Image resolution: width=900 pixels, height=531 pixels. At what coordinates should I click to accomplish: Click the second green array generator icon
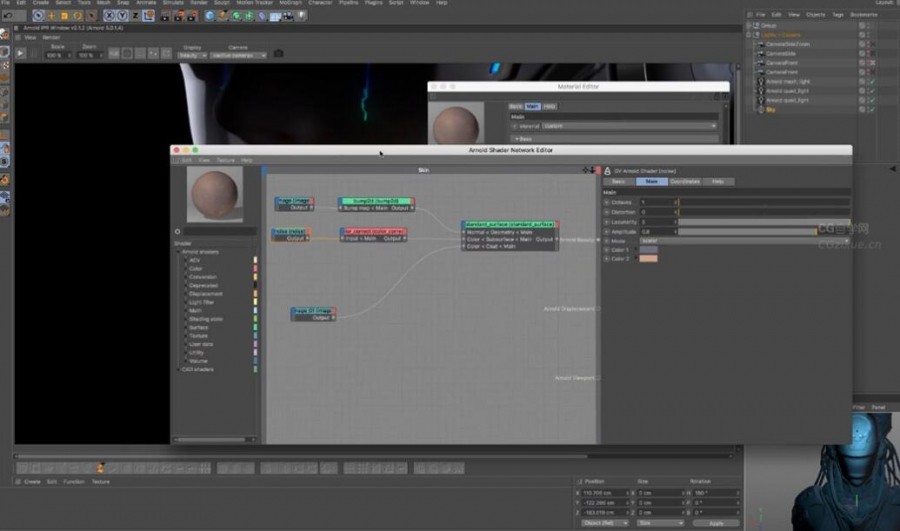click(249, 16)
